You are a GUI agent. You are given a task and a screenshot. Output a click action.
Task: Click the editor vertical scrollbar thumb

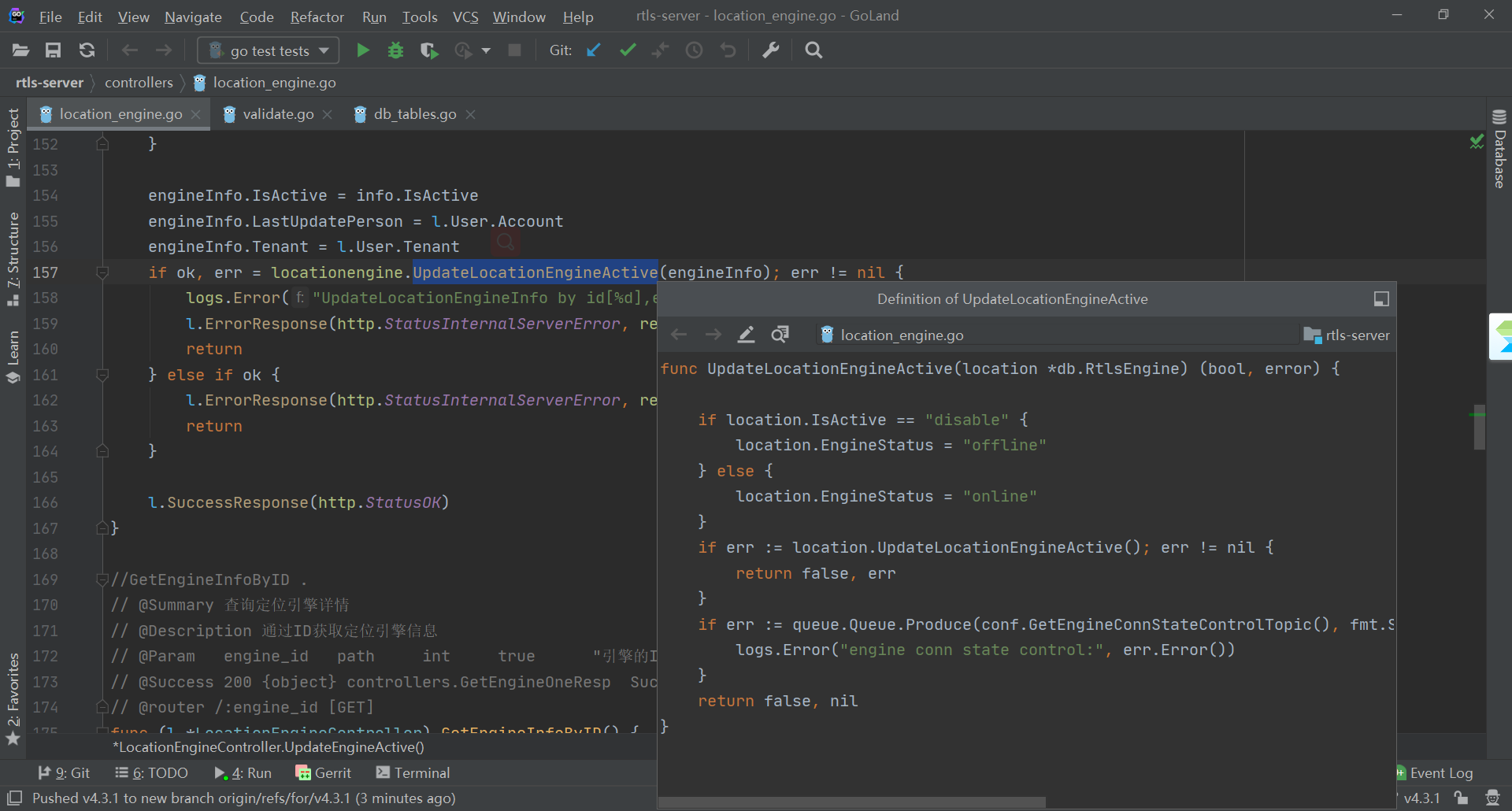(x=1480, y=429)
